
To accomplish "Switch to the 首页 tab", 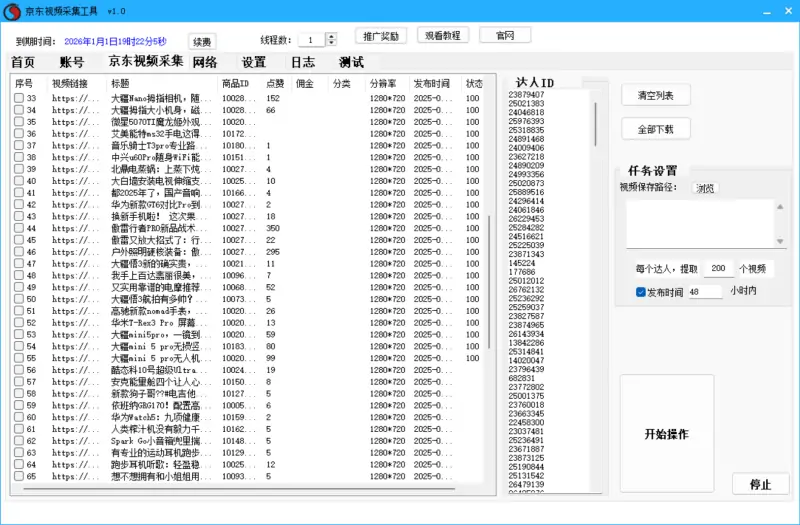I will pyautogui.click(x=22, y=62).
